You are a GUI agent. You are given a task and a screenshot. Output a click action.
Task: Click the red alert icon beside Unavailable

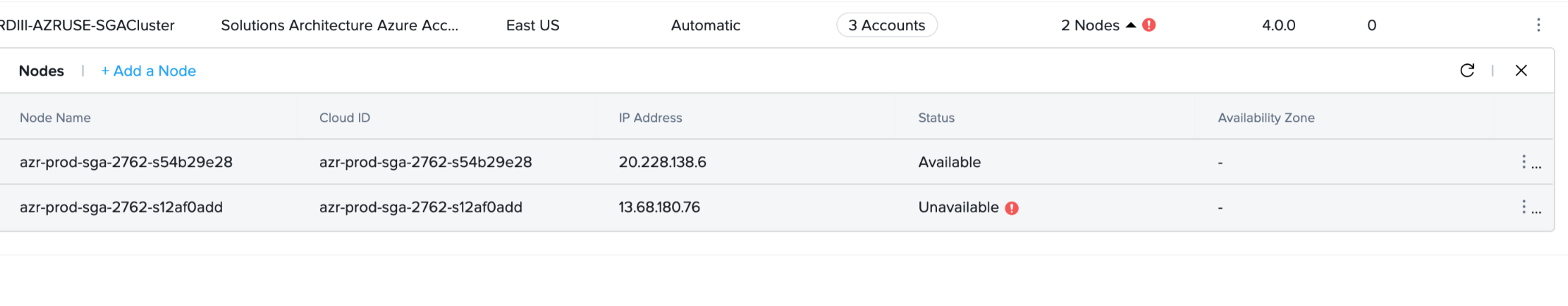coord(1012,208)
